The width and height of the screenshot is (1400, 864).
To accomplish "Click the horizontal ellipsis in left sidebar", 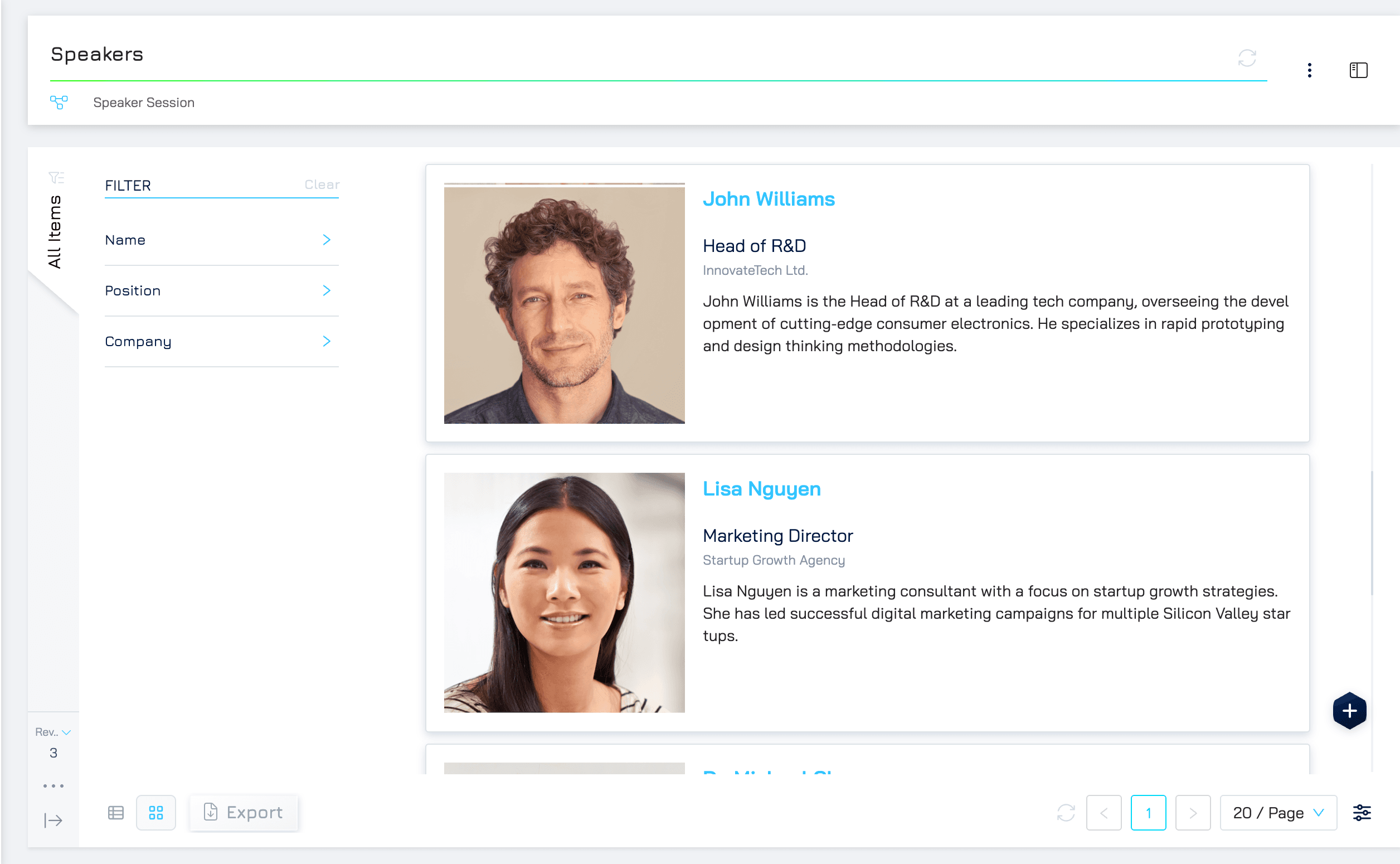I will click(53, 787).
